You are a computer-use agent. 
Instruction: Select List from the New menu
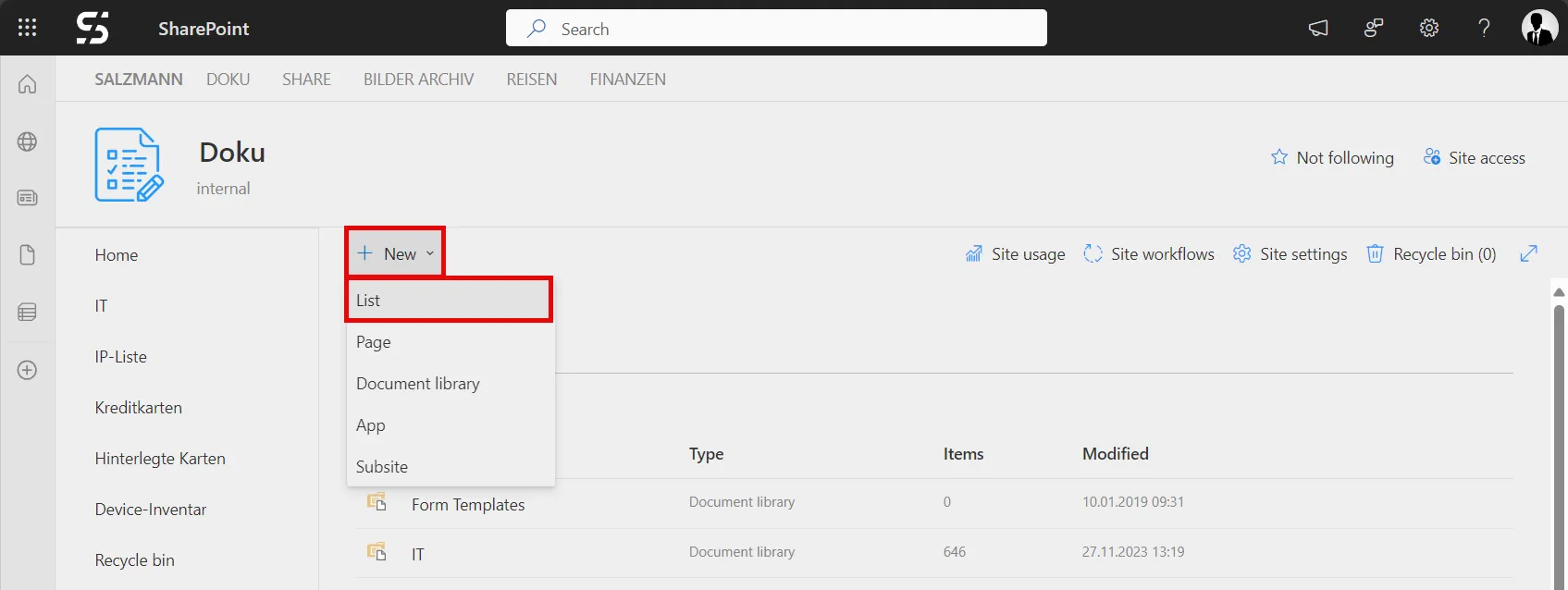450,300
